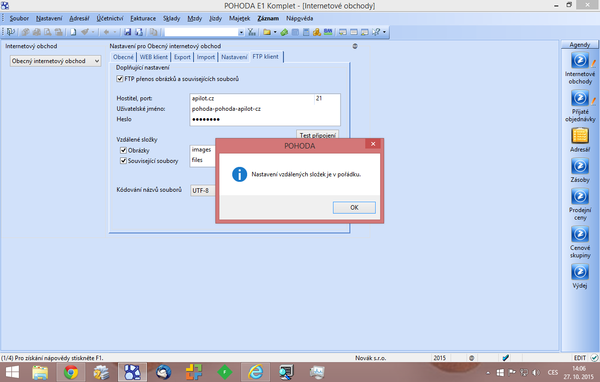Open the Majetek menu
Image resolution: width=600 pixels, height=382 pixels.
click(x=240, y=18)
